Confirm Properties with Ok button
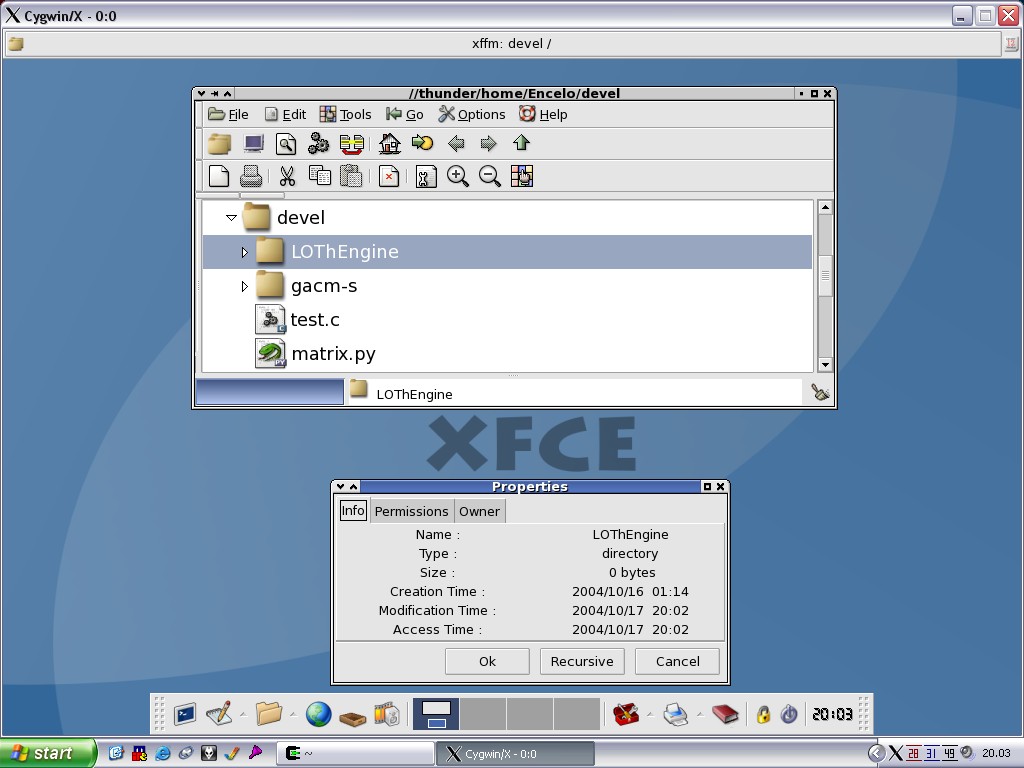 (x=487, y=662)
